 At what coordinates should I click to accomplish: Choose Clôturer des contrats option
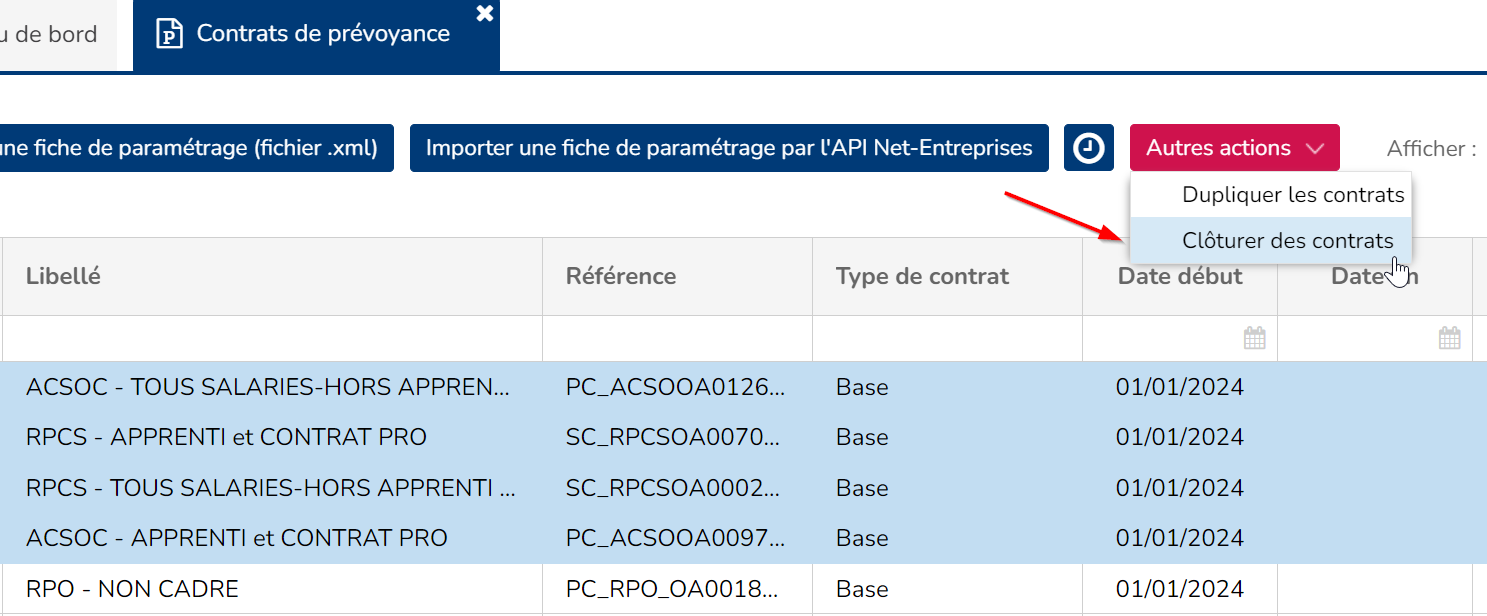click(x=1287, y=241)
